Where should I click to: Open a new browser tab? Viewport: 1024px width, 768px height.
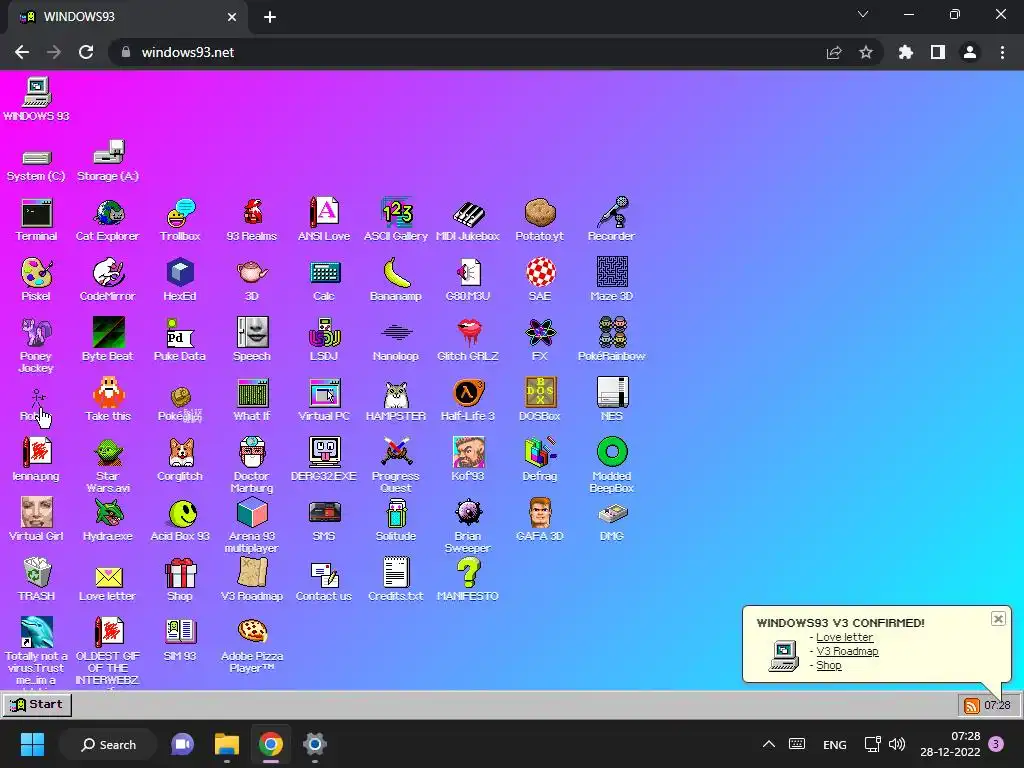click(x=270, y=17)
